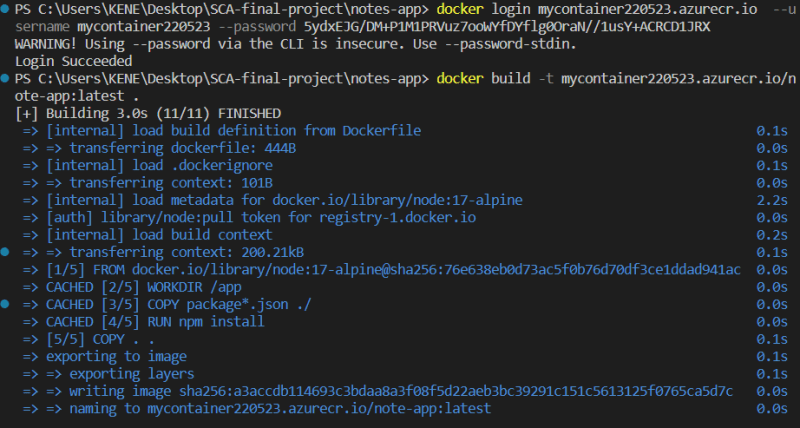Click 'CACHED [2/5] WORKDIR /app' line
The image size is (800, 428).
132,287
